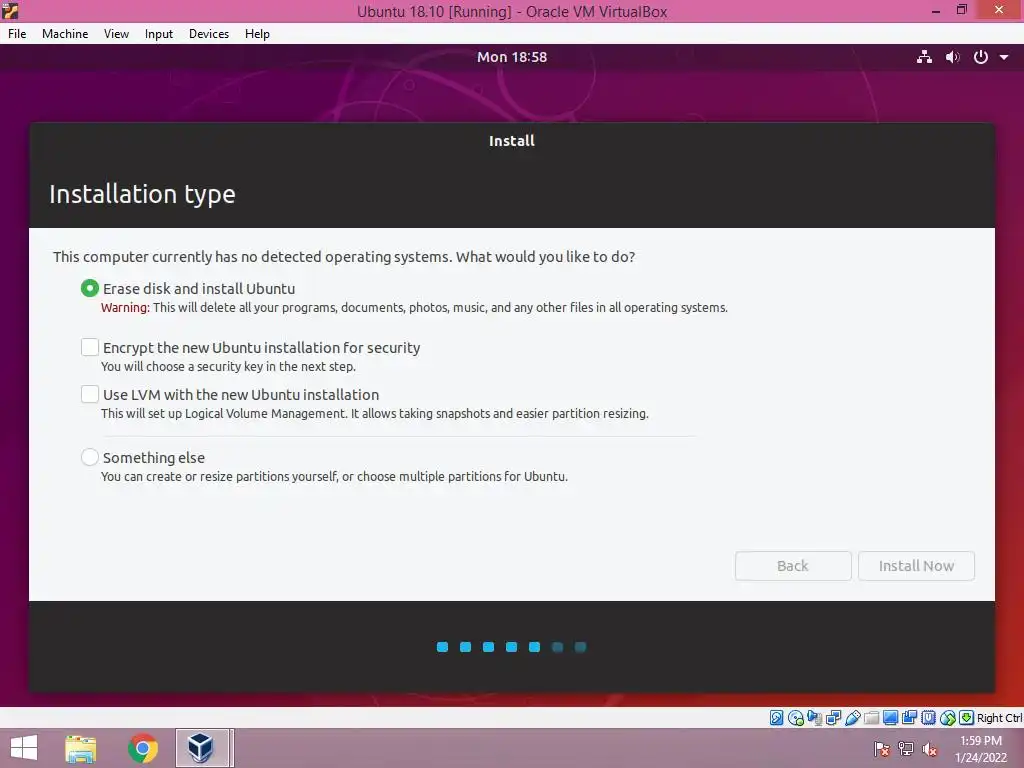The height and width of the screenshot is (768, 1024).
Task: Click the Mon 18:58 clock in Ubuntu bar
Action: coord(512,57)
